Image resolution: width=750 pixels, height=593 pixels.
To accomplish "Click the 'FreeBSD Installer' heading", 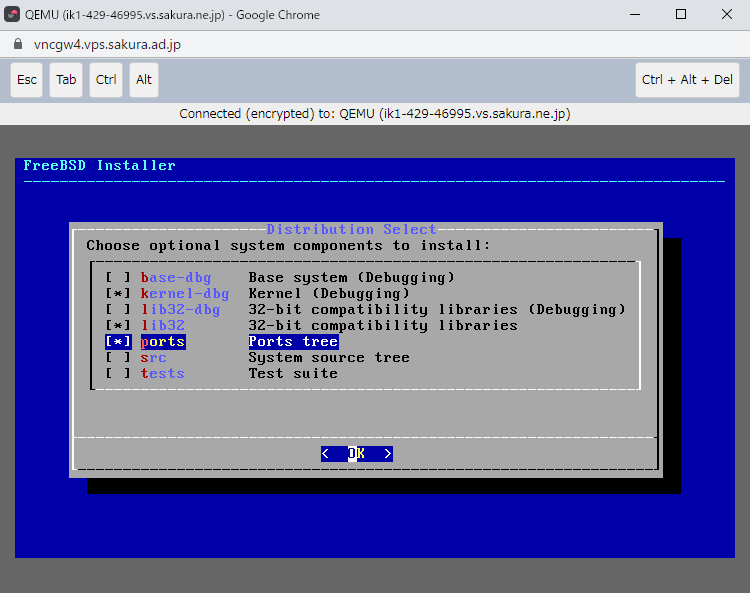I will [x=99, y=165].
